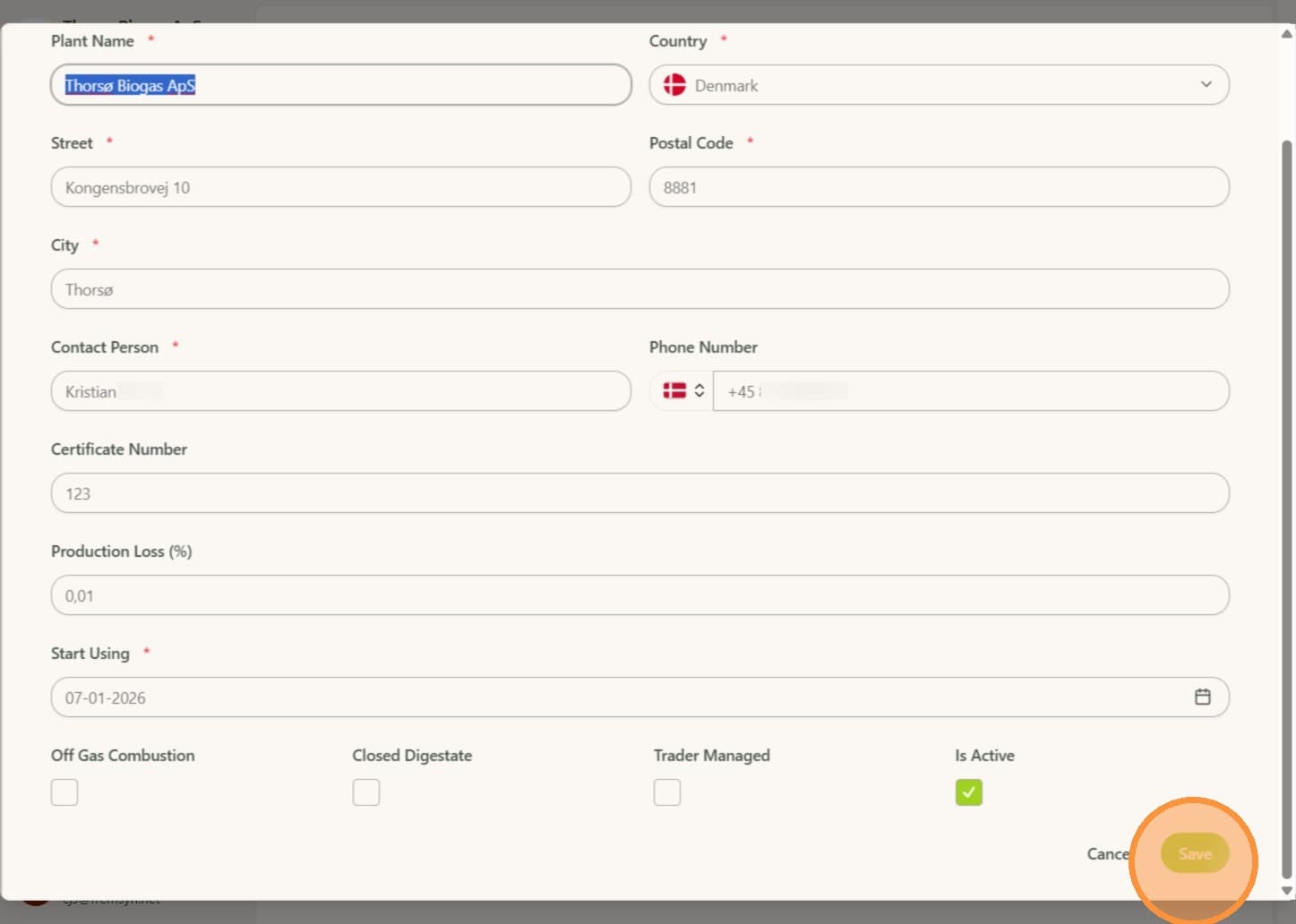Click the Phone Number input
Viewport: 1296px width, 924px height.
(971, 391)
